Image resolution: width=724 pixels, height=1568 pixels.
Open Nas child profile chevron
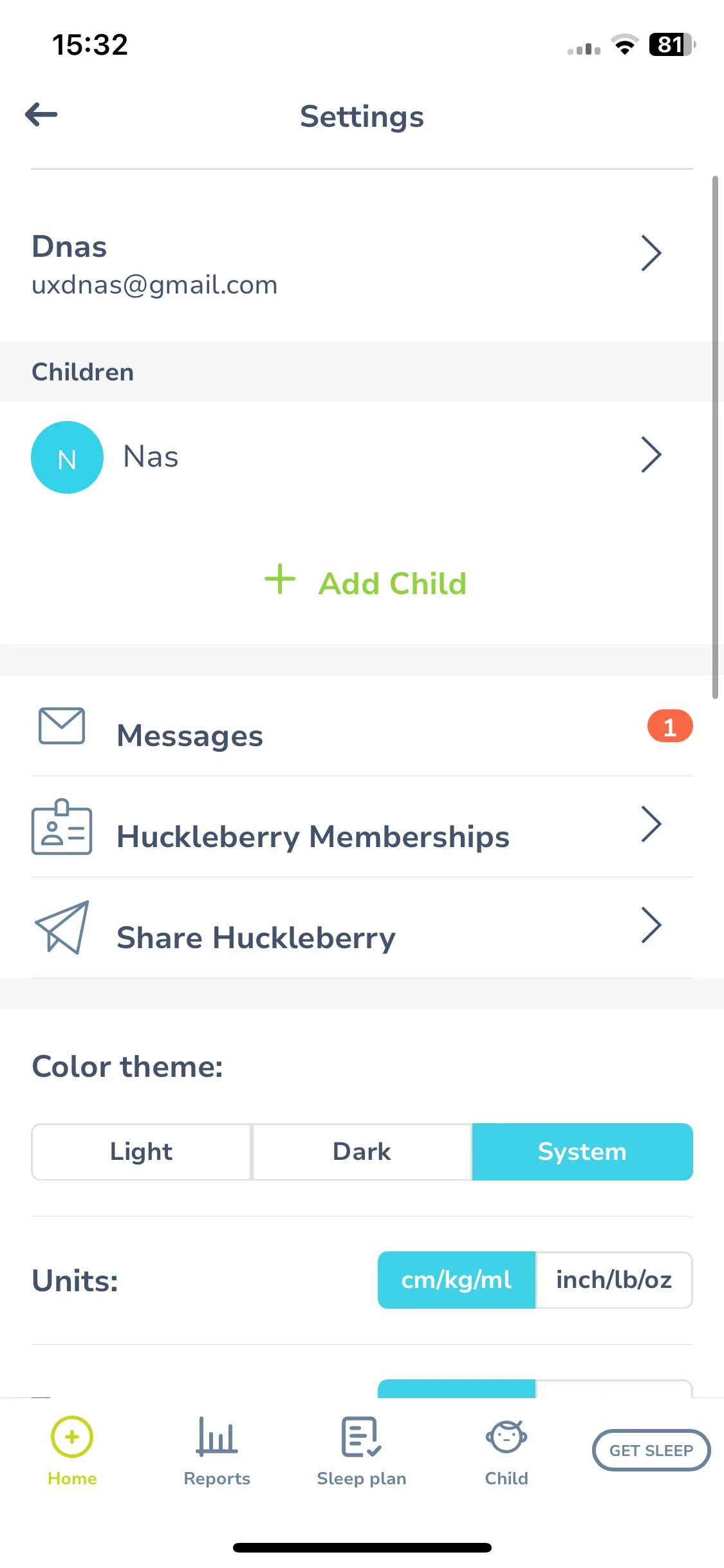[651, 454]
